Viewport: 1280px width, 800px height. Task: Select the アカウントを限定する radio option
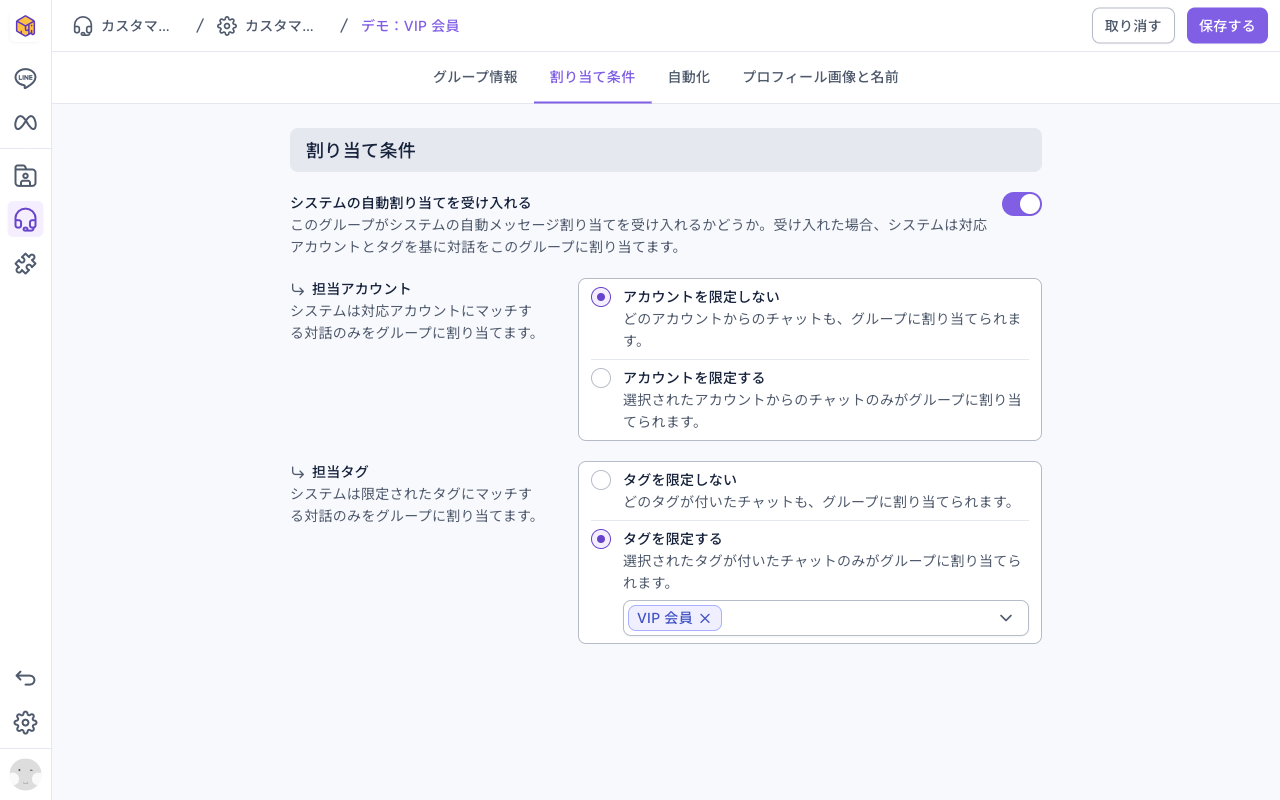[x=601, y=378]
